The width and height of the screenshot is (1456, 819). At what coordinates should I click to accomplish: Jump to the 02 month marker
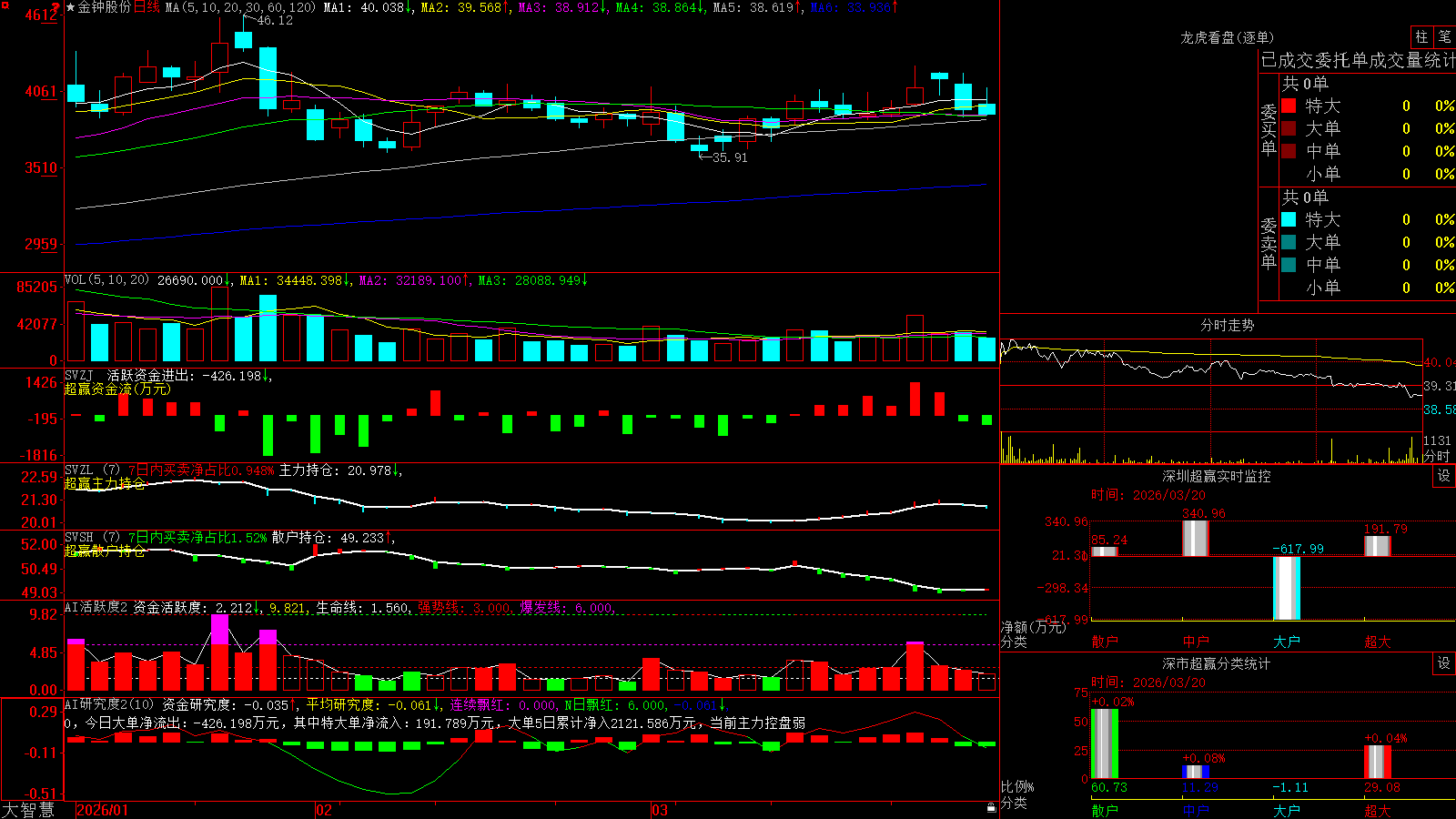coord(323,810)
